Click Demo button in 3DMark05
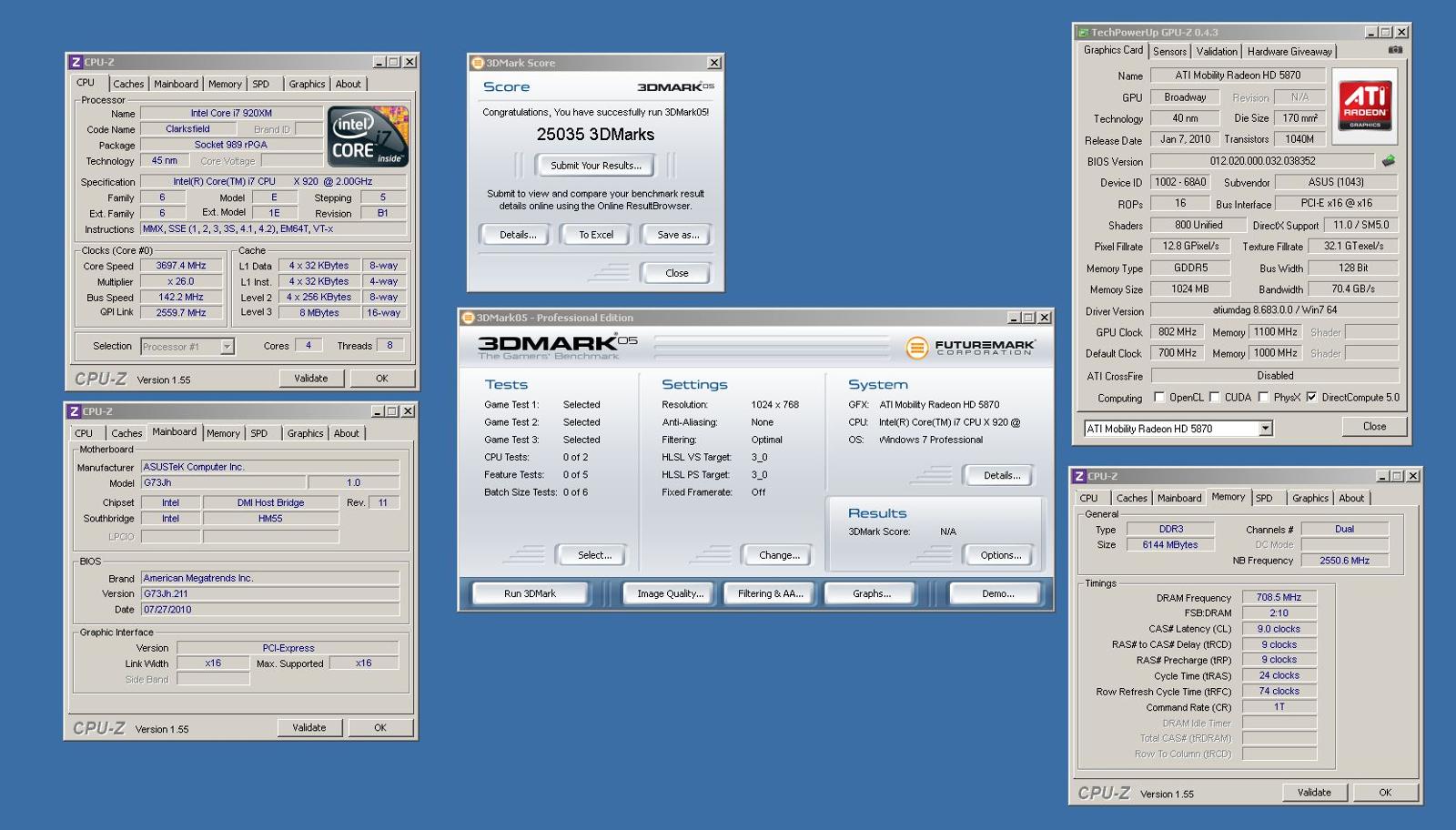 [997, 593]
